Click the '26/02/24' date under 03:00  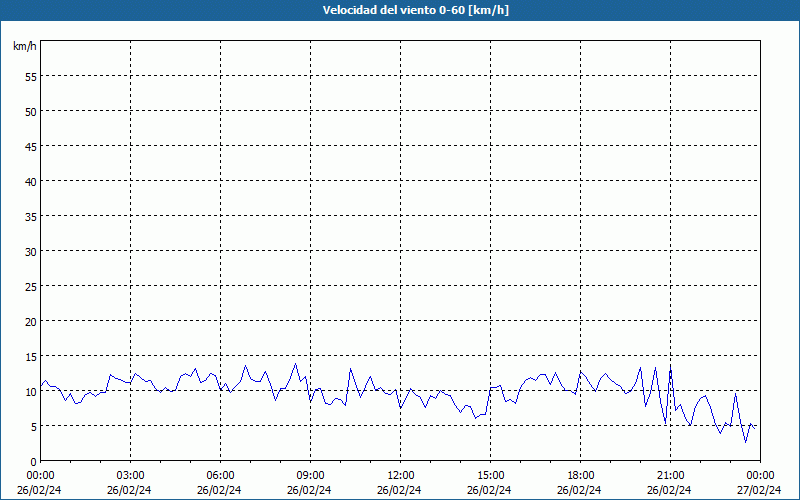coord(129,490)
